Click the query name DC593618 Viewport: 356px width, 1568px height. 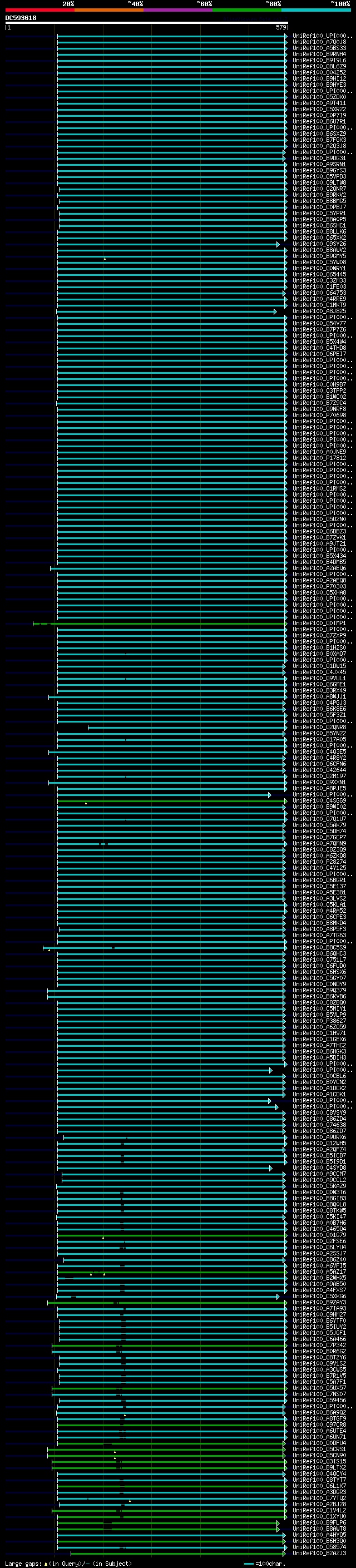(21, 18)
